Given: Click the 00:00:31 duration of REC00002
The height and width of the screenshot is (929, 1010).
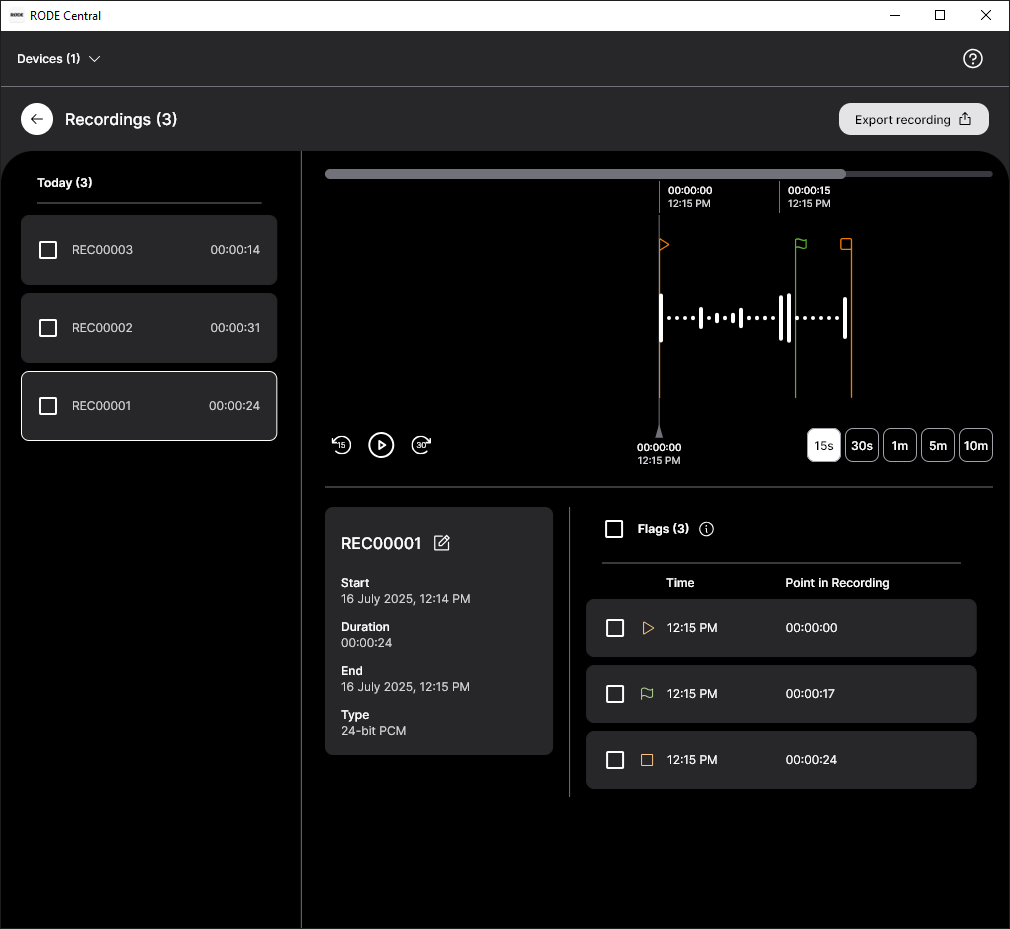Looking at the screenshot, I should tap(235, 328).
